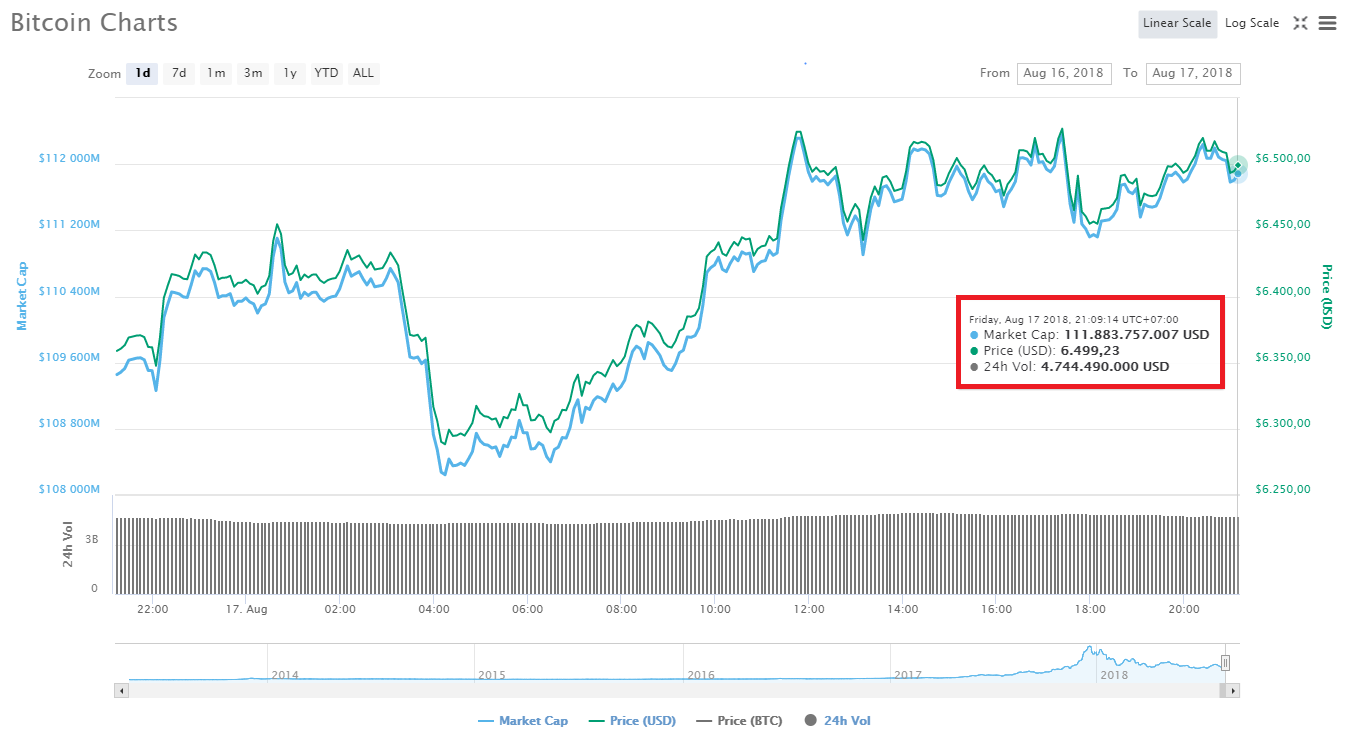
Task: Toggle the 24h Vol series visibility
Action: point(836,720)
